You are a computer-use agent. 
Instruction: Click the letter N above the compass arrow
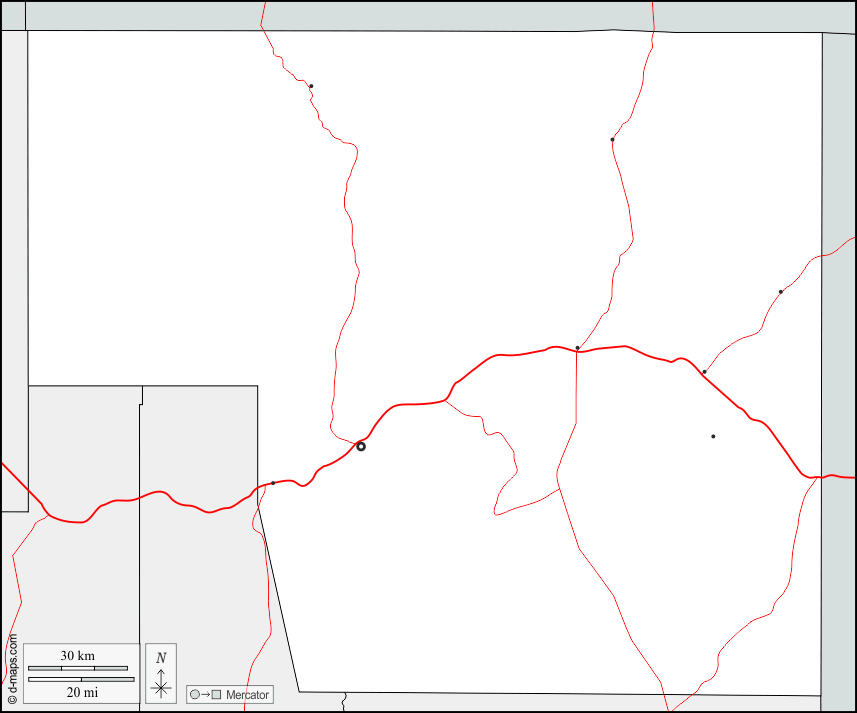[161, 658]
